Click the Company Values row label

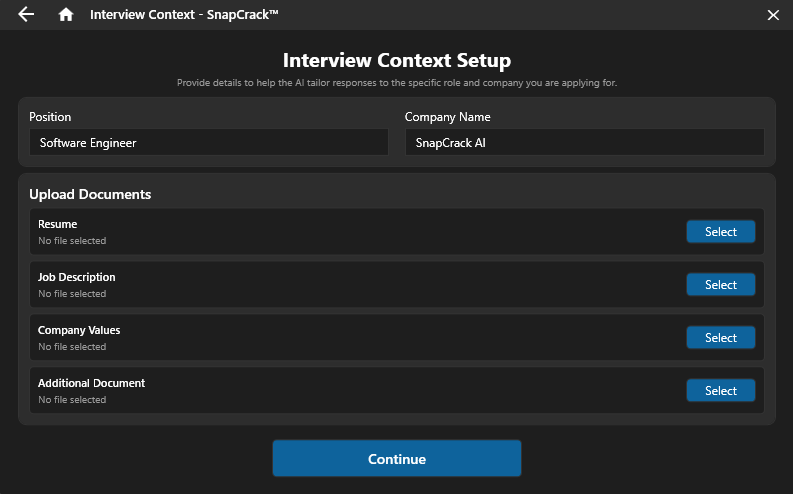coord(79,330)
